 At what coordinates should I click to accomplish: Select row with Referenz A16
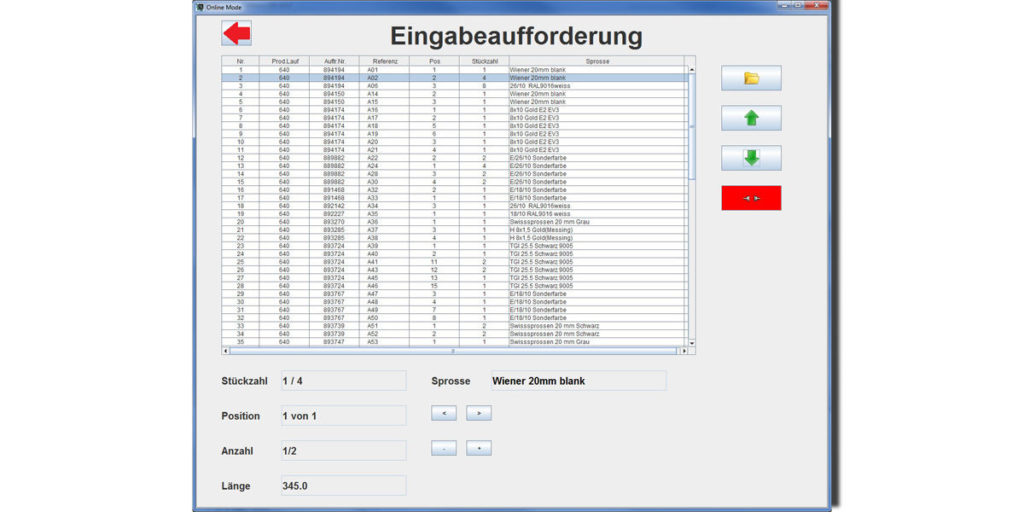(x=455, y=110)
